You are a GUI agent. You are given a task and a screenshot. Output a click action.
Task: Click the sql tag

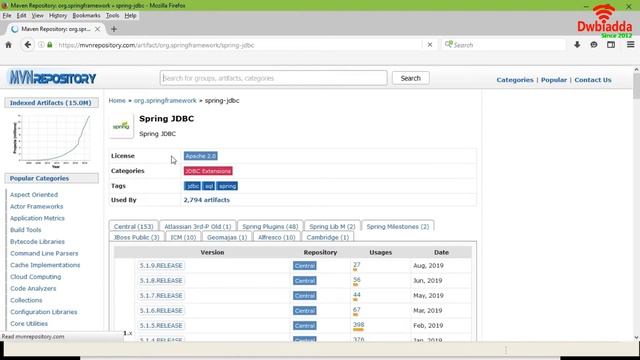tap(209, 186)
